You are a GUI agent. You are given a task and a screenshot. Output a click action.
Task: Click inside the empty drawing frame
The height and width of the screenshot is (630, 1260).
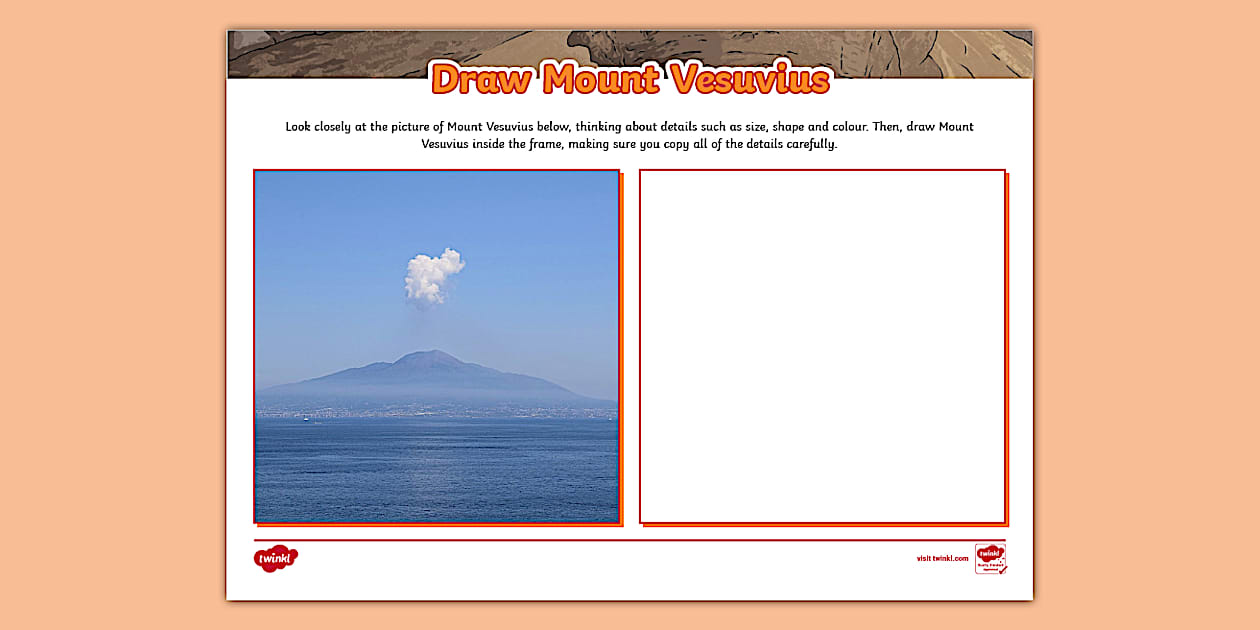822,345
